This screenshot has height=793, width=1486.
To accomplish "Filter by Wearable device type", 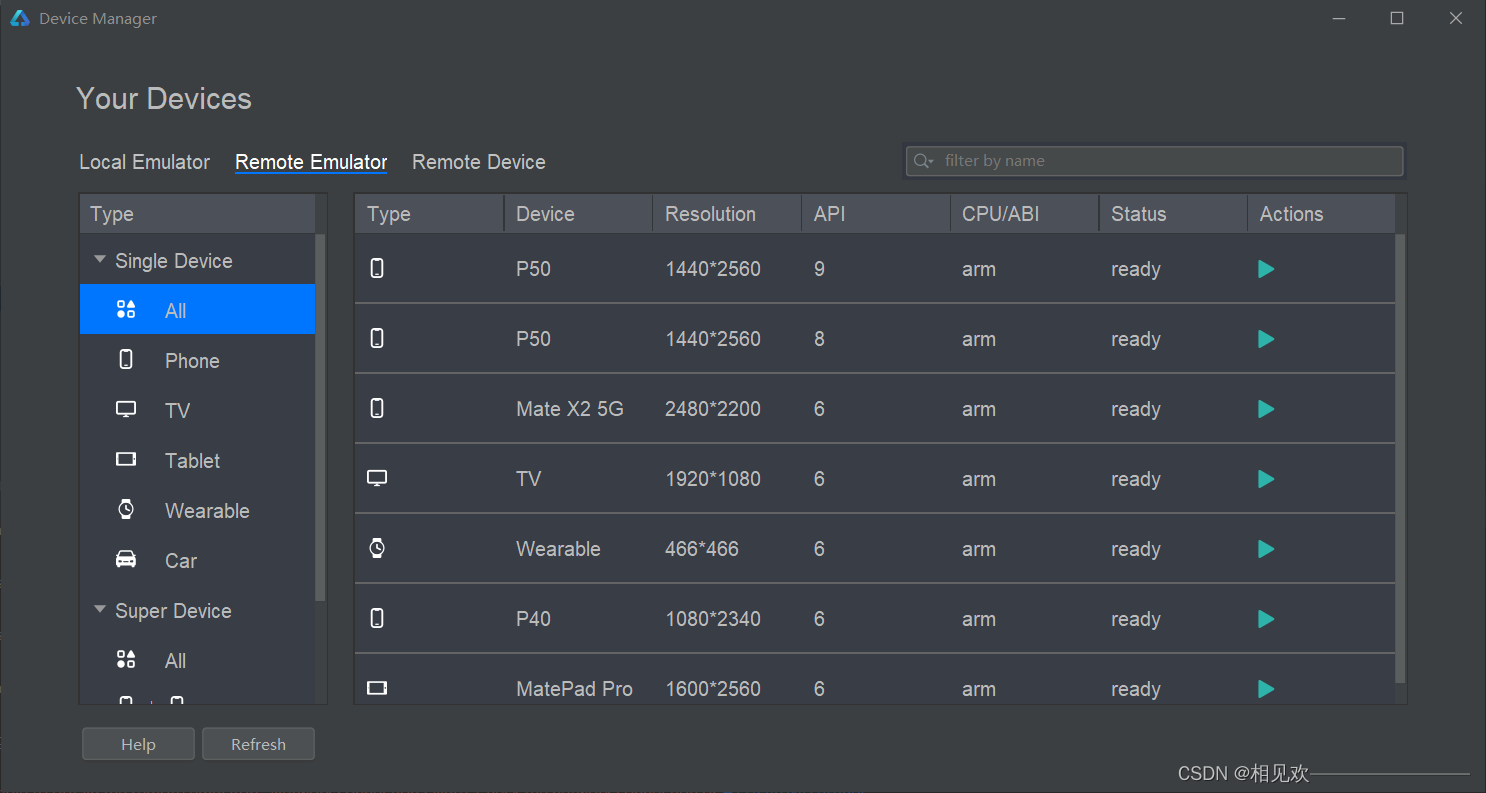I will 197,509.
